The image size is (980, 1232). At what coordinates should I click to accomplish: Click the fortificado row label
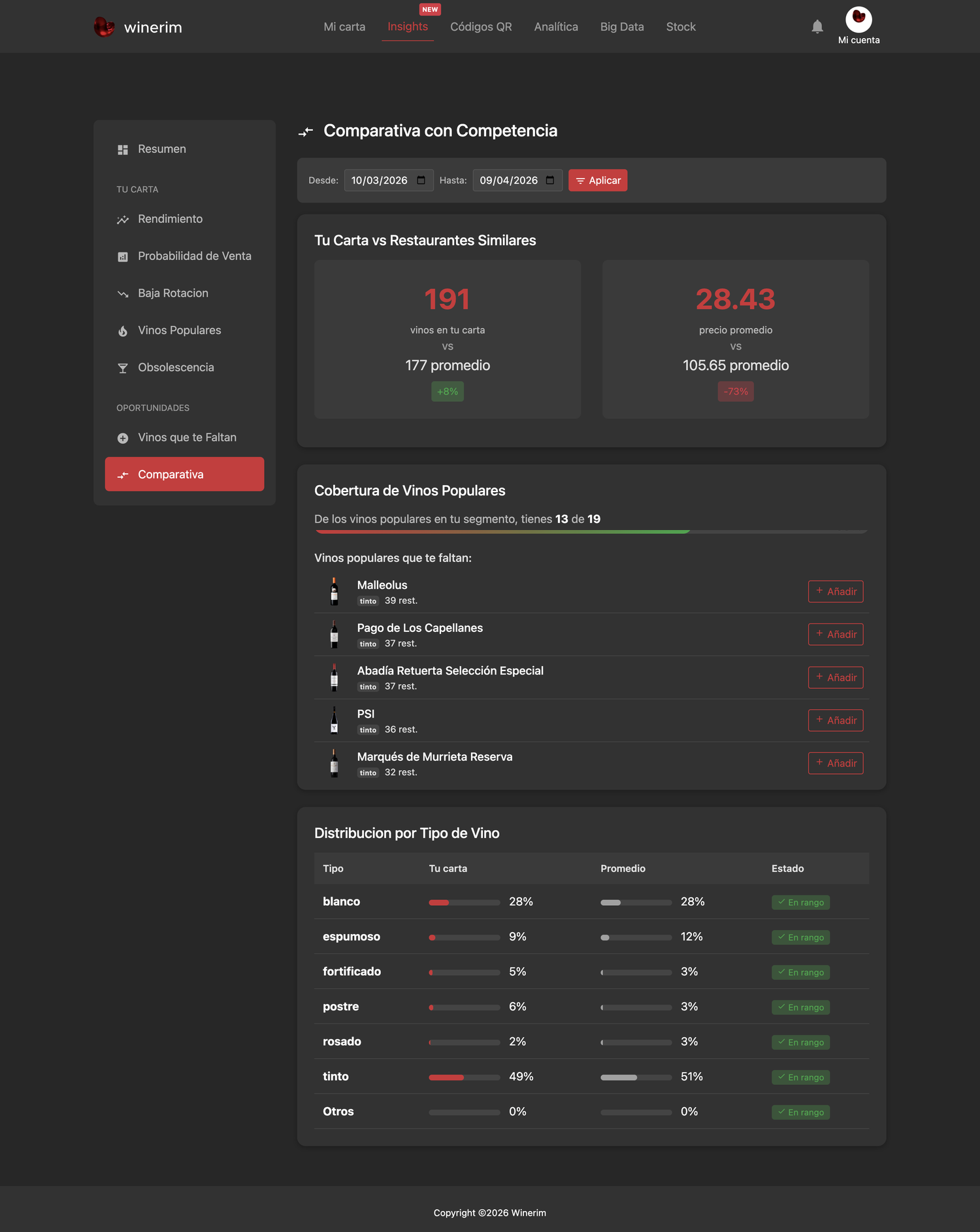click(x=352, y=971)
